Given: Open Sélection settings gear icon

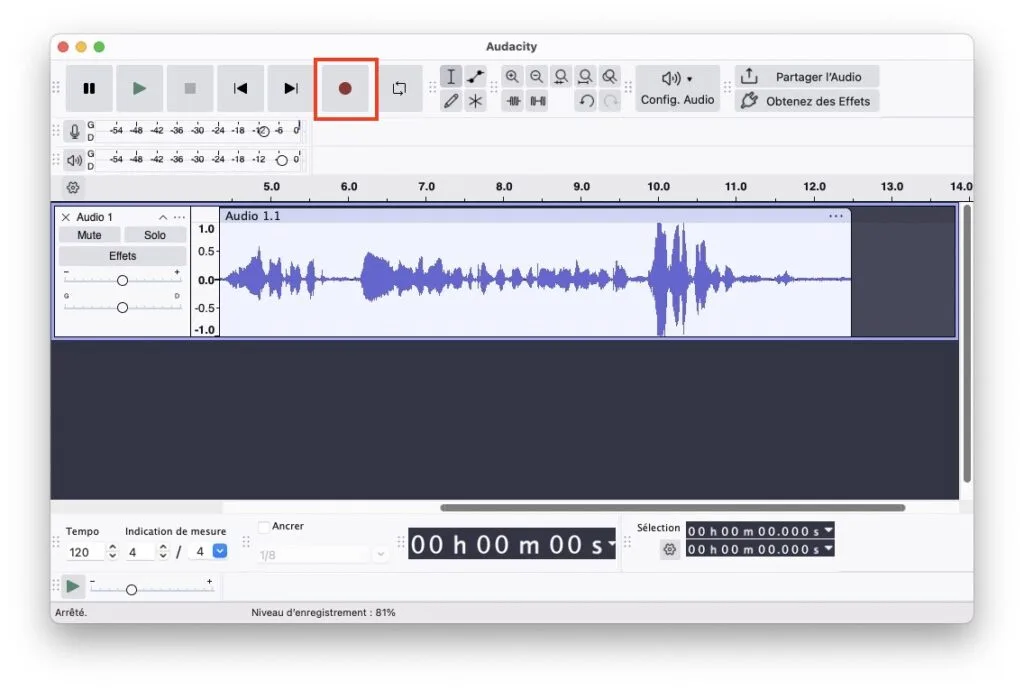Looking at the screenshot, I should tap(669, 550).
